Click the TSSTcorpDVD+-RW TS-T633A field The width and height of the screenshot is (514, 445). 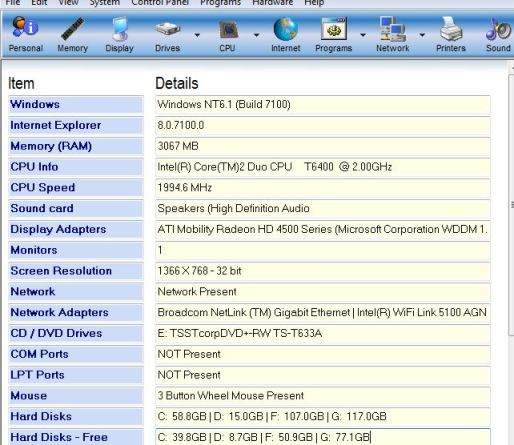coord(323,333)
